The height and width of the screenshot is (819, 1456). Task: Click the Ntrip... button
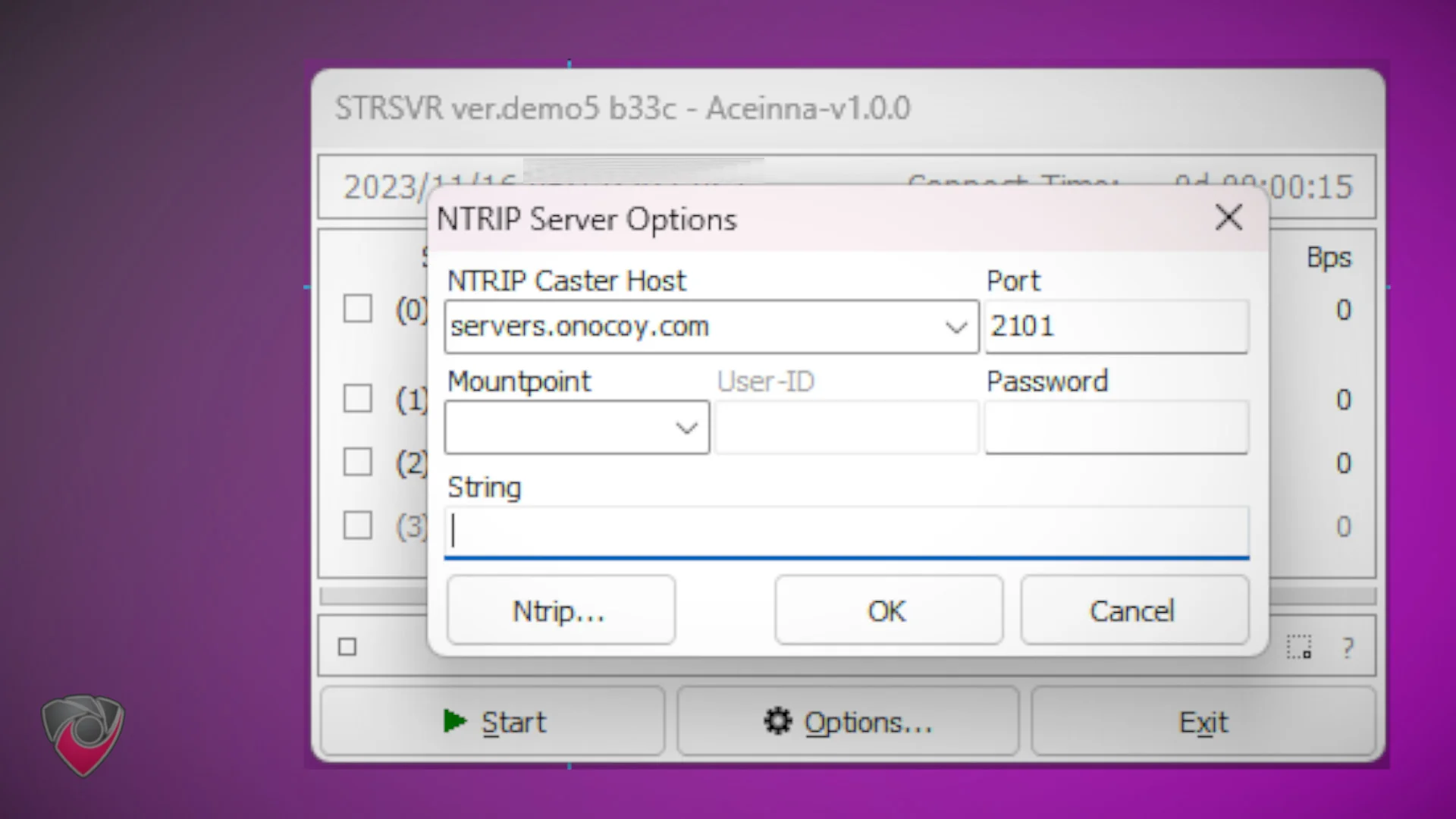pos(560,610)
